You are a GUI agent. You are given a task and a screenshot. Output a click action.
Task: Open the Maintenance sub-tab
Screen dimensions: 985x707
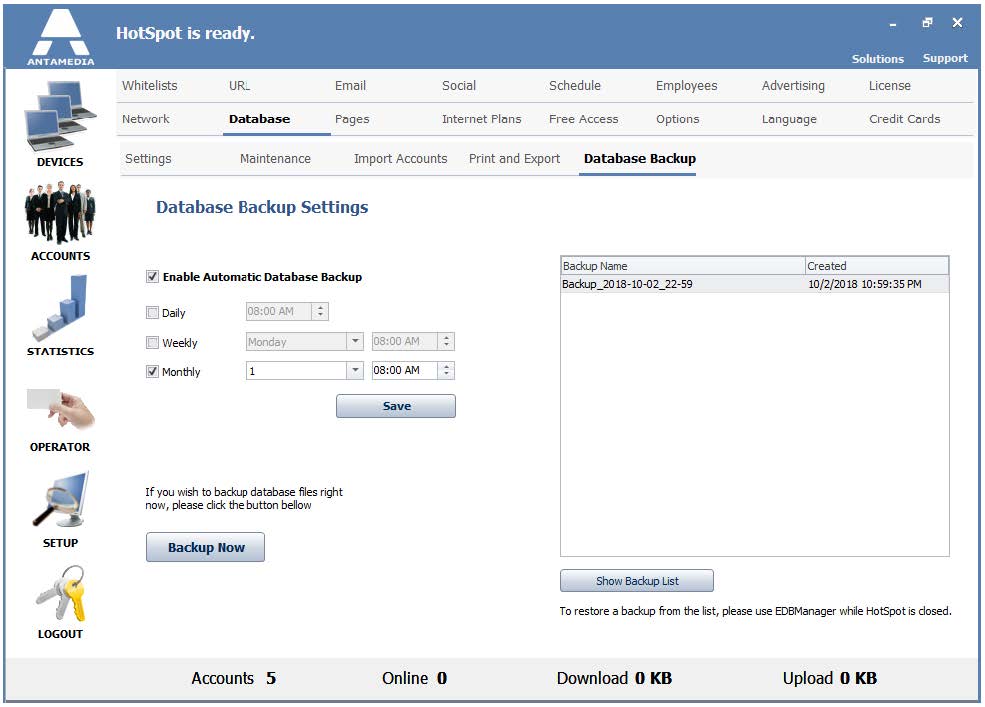[275, 158]
